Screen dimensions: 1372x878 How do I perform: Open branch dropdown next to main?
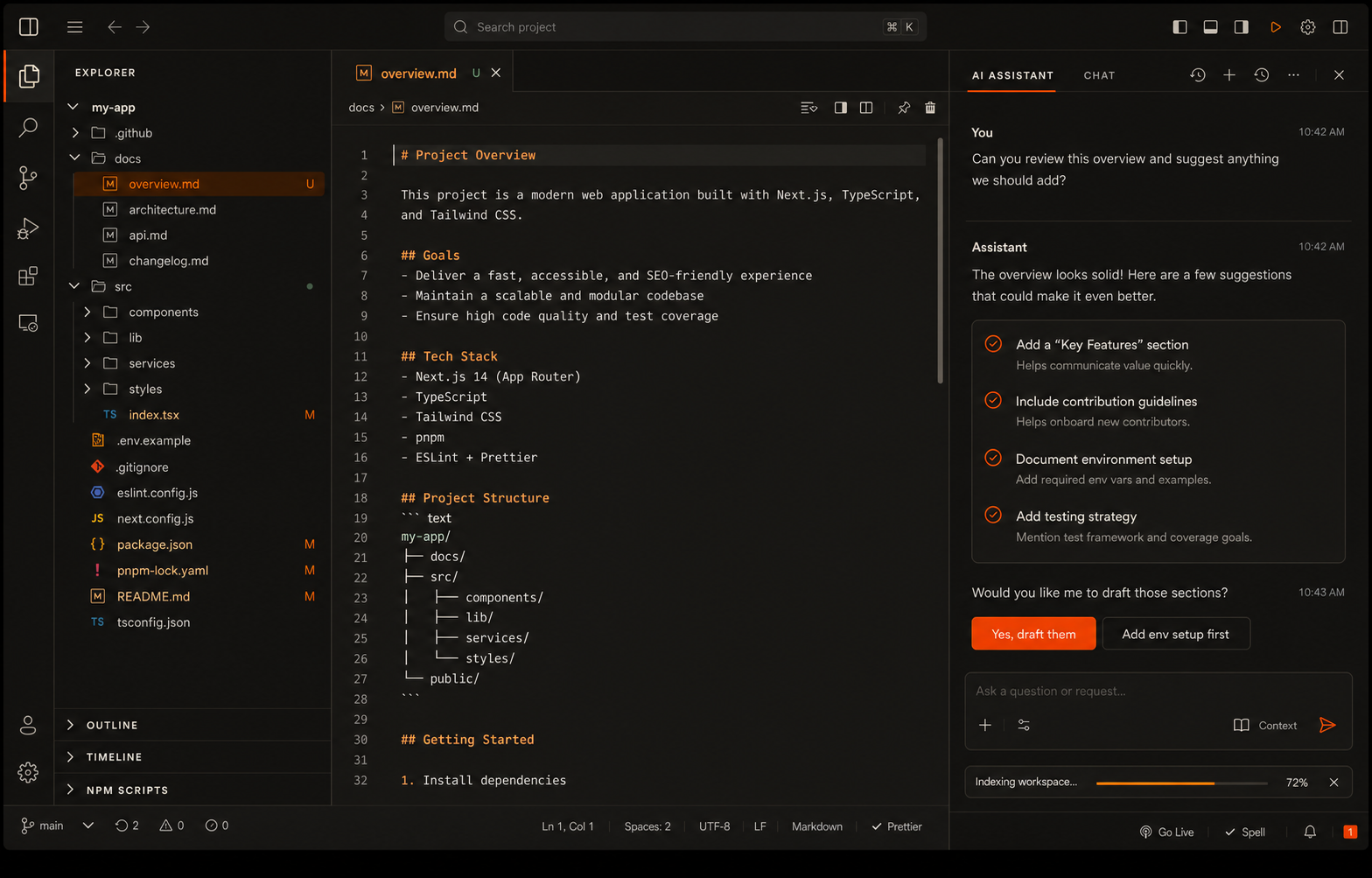tap(88, 825)
